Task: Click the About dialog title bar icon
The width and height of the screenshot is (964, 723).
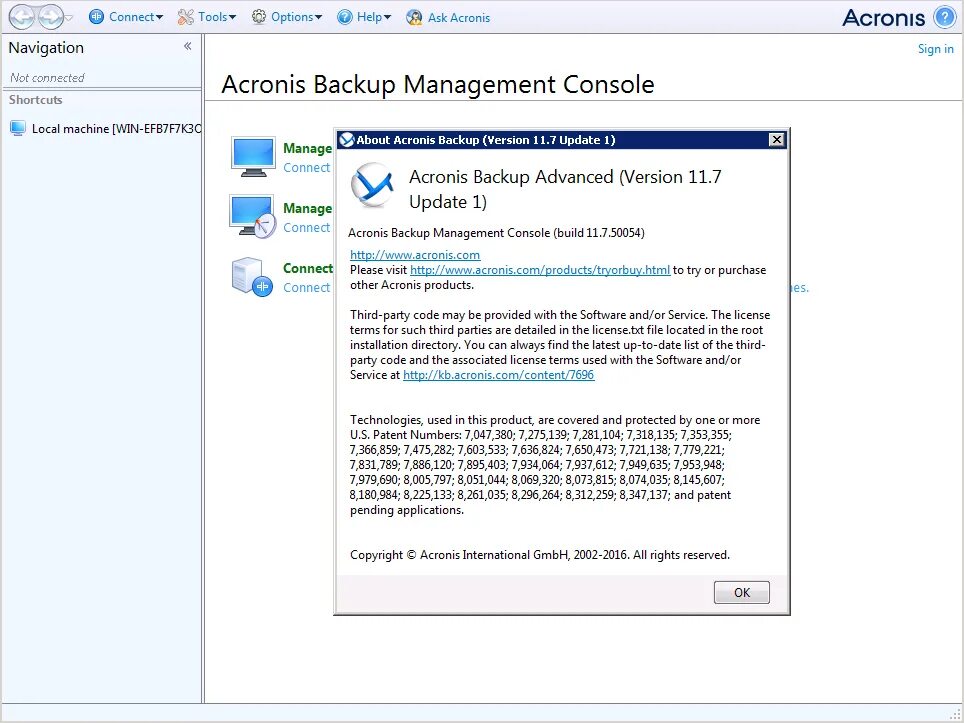Action: click(347, 140)
